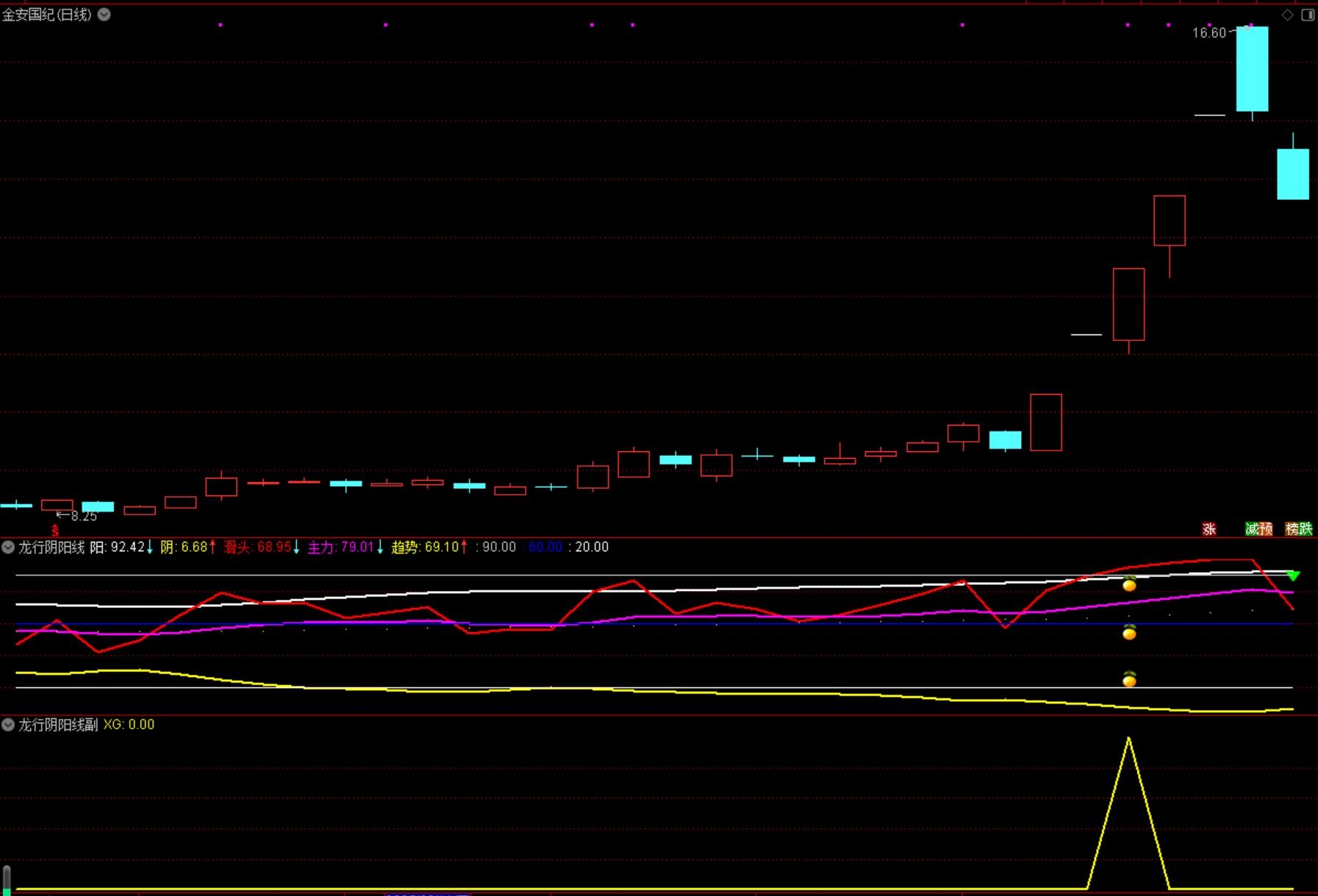Expand the 龙行阴阳线副 indicator menu arrow

[x=8, y=725]
